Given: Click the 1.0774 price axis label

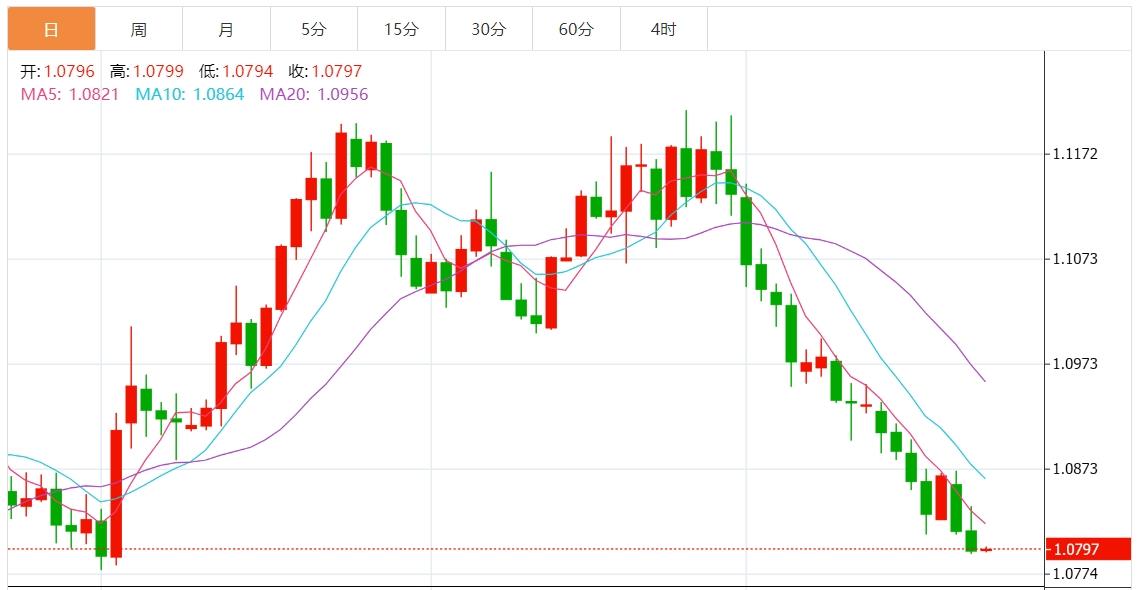Looking at the screenshot, I should [1075, 574].
